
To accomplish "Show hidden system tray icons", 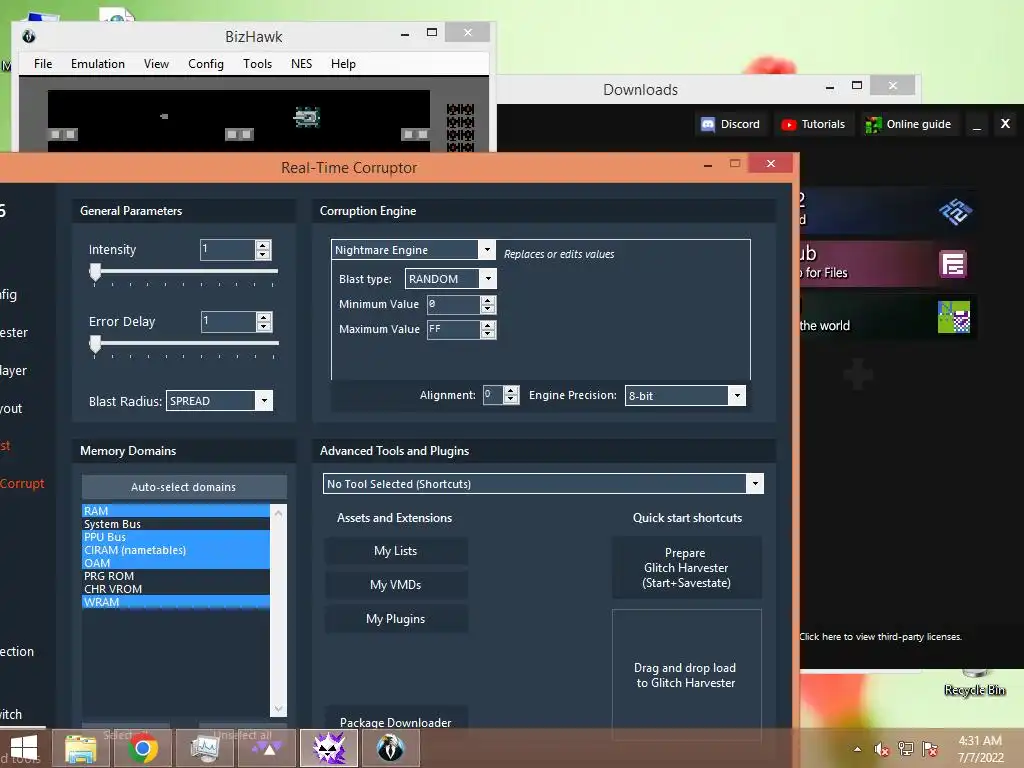I will coord(857,749).
